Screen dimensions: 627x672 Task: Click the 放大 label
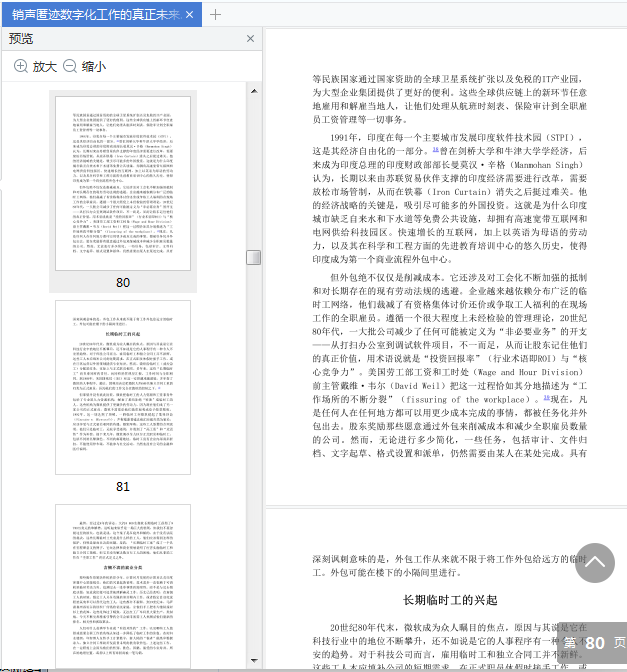(45, 66)
